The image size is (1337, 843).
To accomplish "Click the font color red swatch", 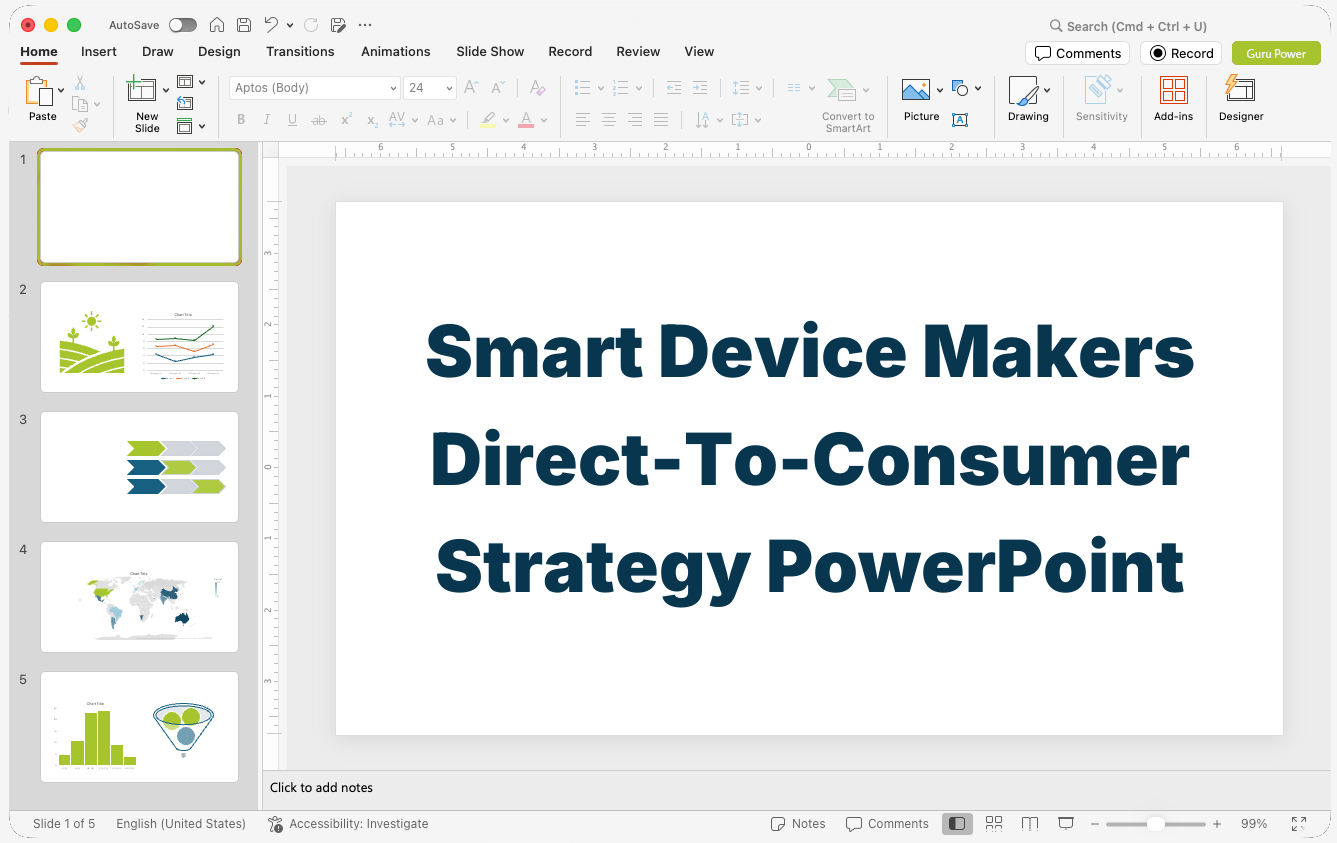I will tap(526, 120).
